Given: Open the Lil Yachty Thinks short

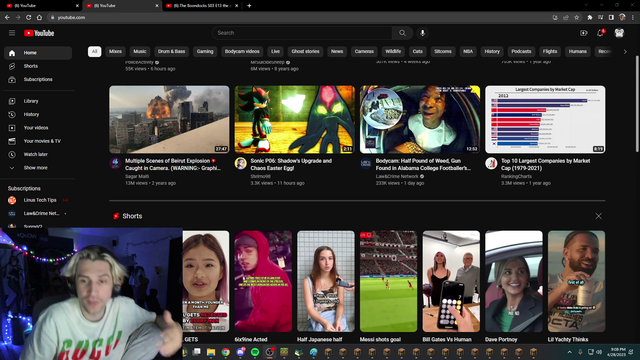Looking at the screenshot, I should tap(576, 281).
